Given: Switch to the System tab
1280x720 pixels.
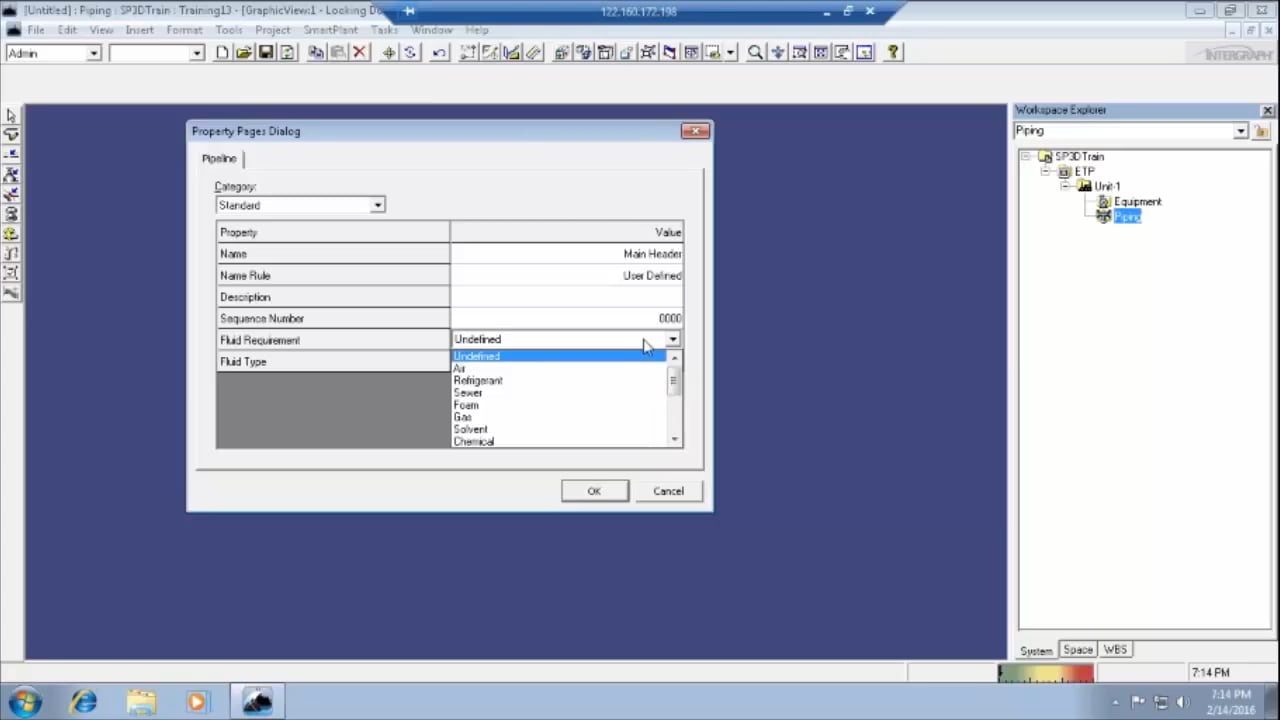Looking at the screenshot, I should click(1036, 651).
